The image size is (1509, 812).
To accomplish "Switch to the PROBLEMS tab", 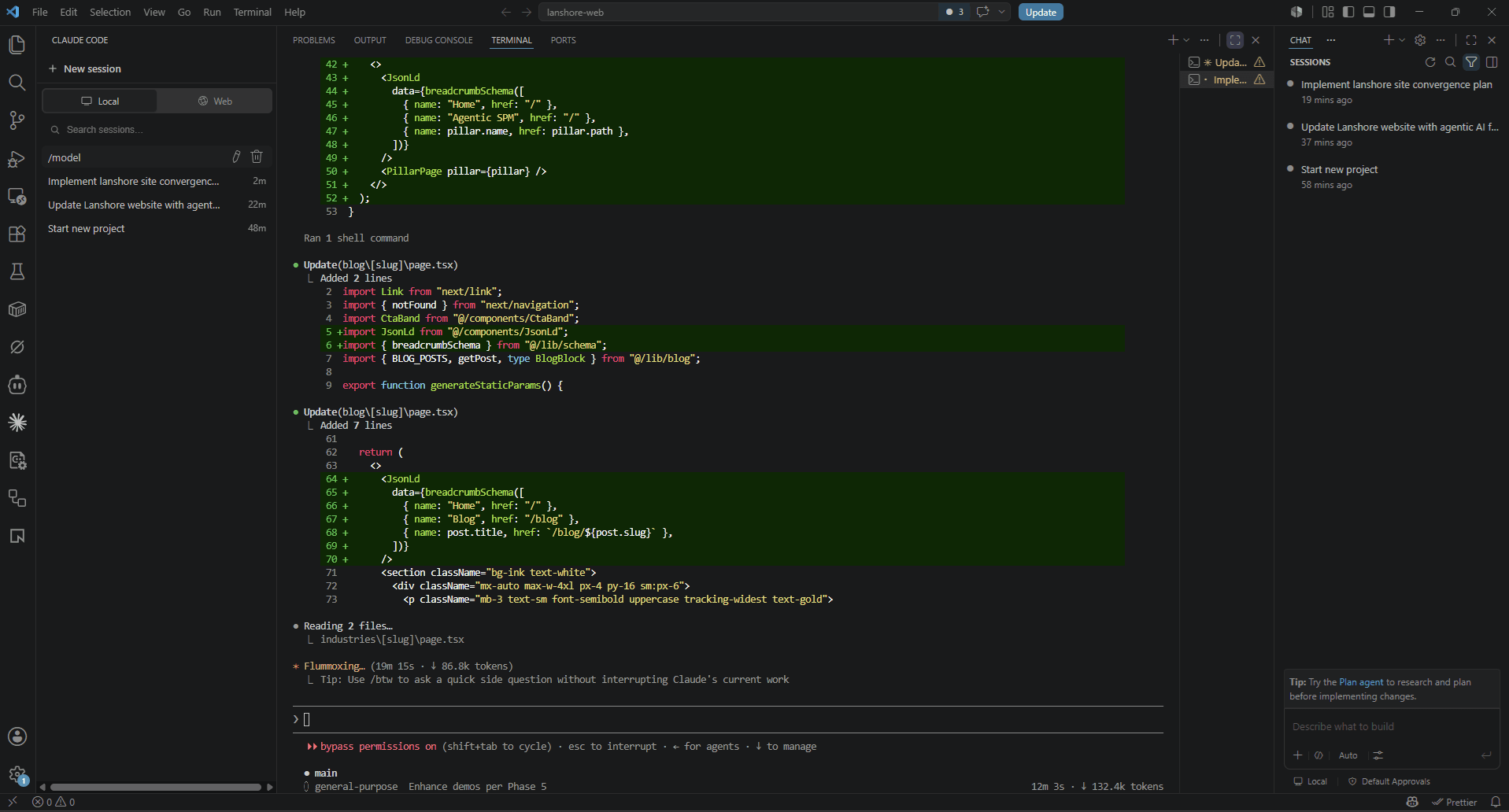I will [x=313, y=40].
